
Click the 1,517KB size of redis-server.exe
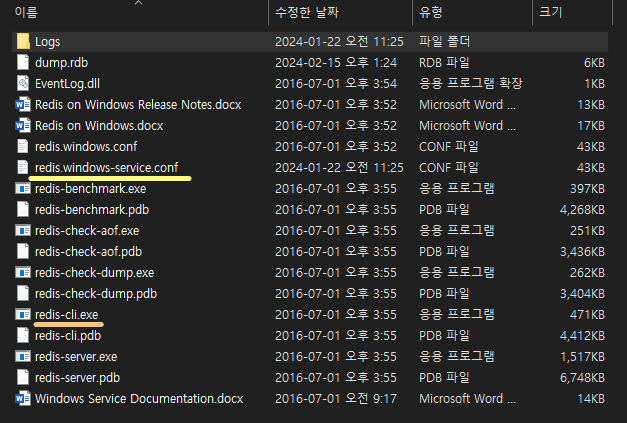582,357
